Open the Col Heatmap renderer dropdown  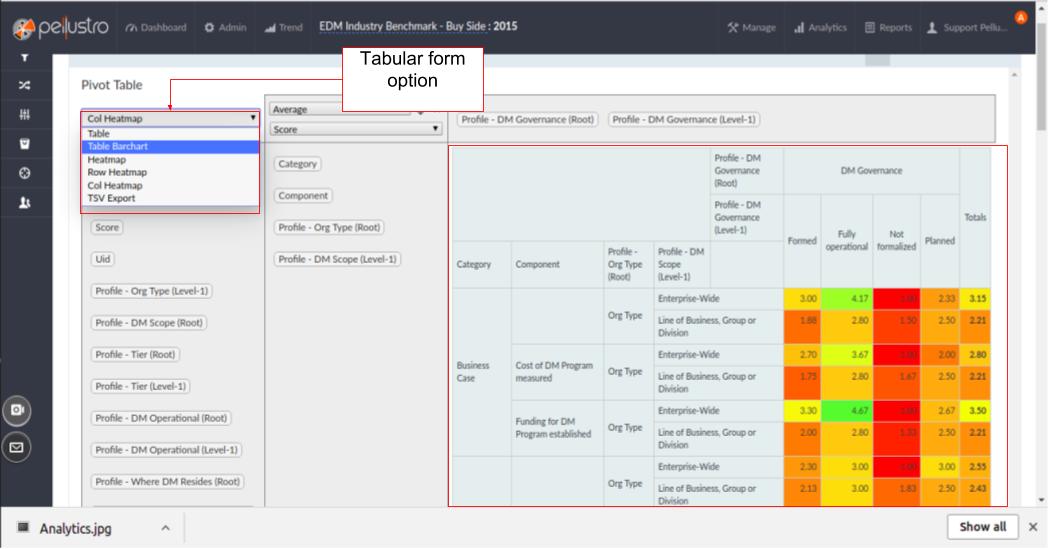(x=171, y=118)
